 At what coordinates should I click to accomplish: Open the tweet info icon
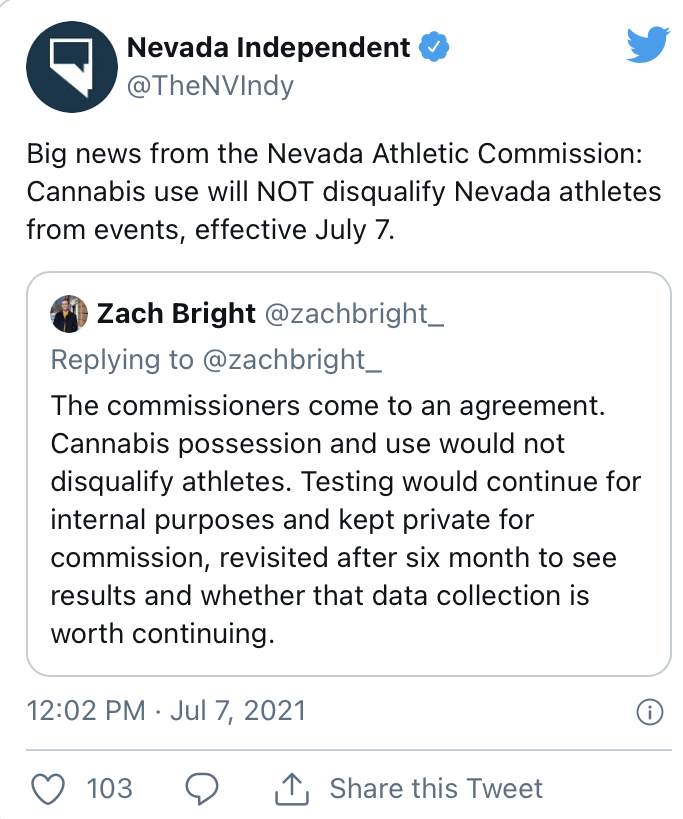[650, 712]
